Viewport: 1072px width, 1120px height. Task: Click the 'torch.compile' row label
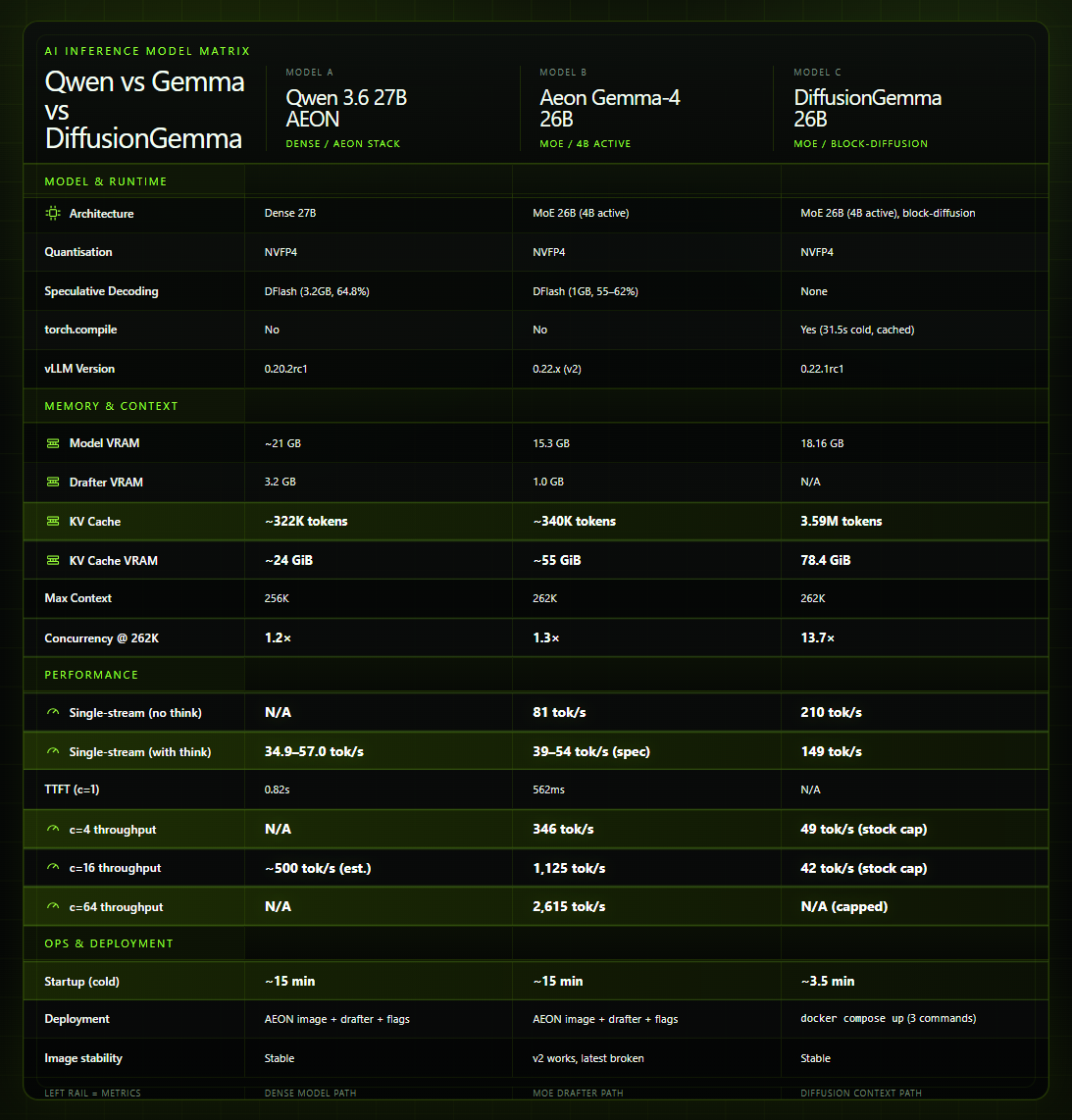pos(80,330)
